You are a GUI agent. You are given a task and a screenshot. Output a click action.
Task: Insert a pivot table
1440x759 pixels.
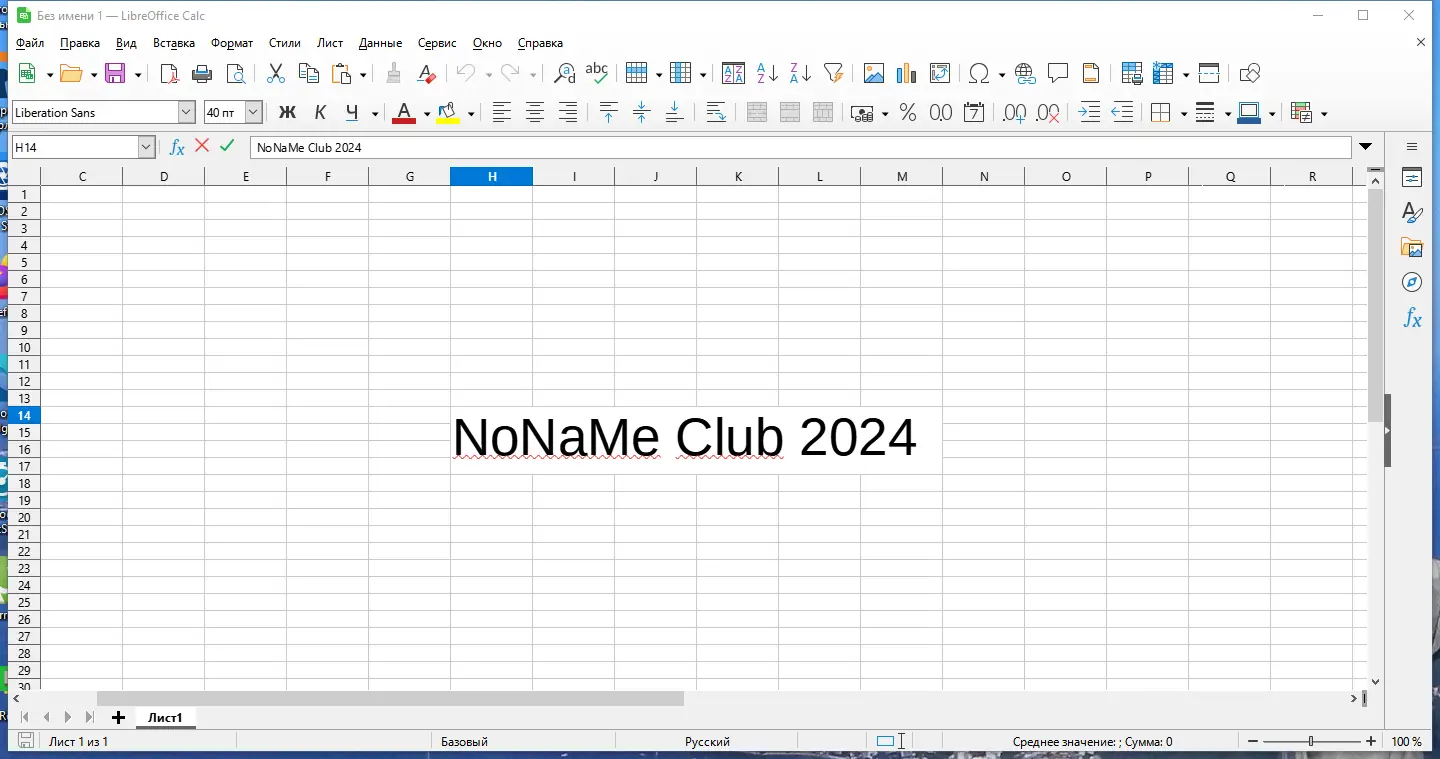940,73
